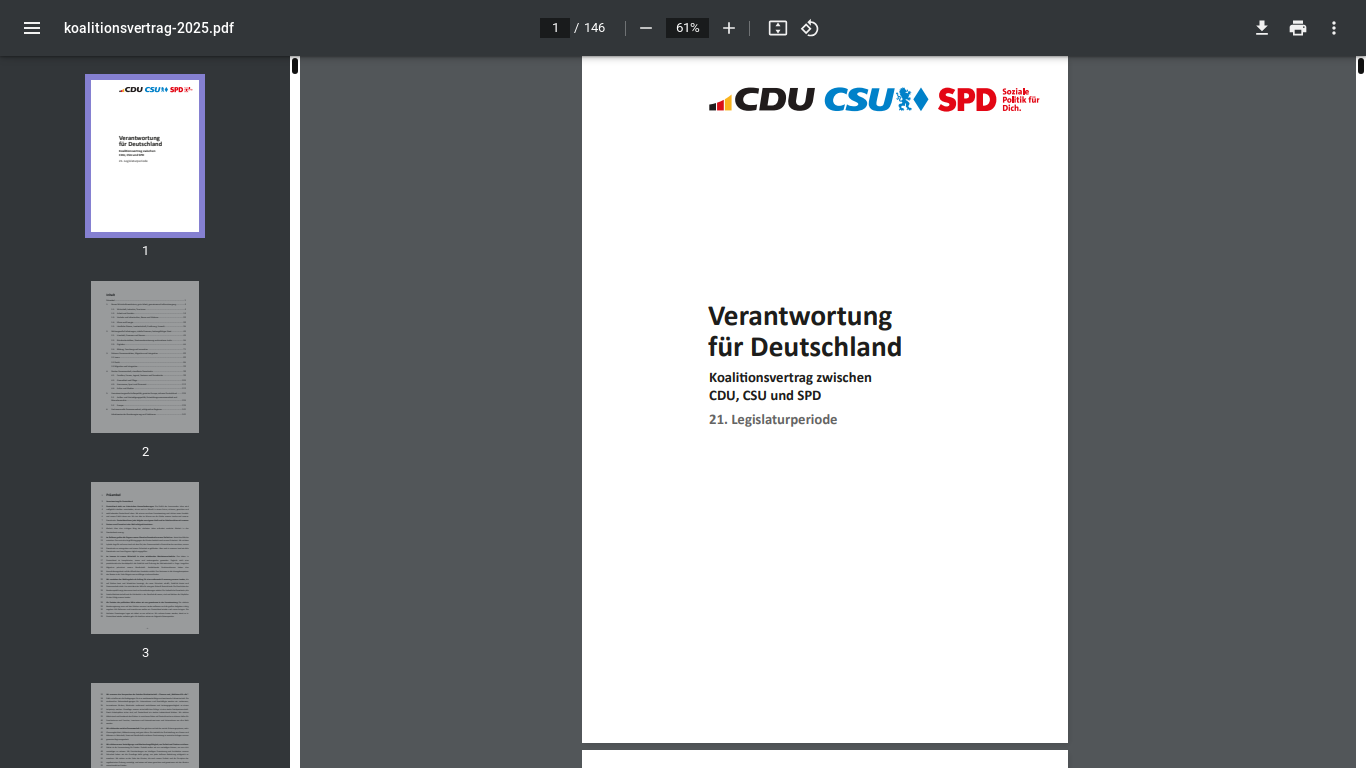Click the thumbnail sidebar scrollbar handle
Screen dimensions: 1366x768
(x=295, y=66)
